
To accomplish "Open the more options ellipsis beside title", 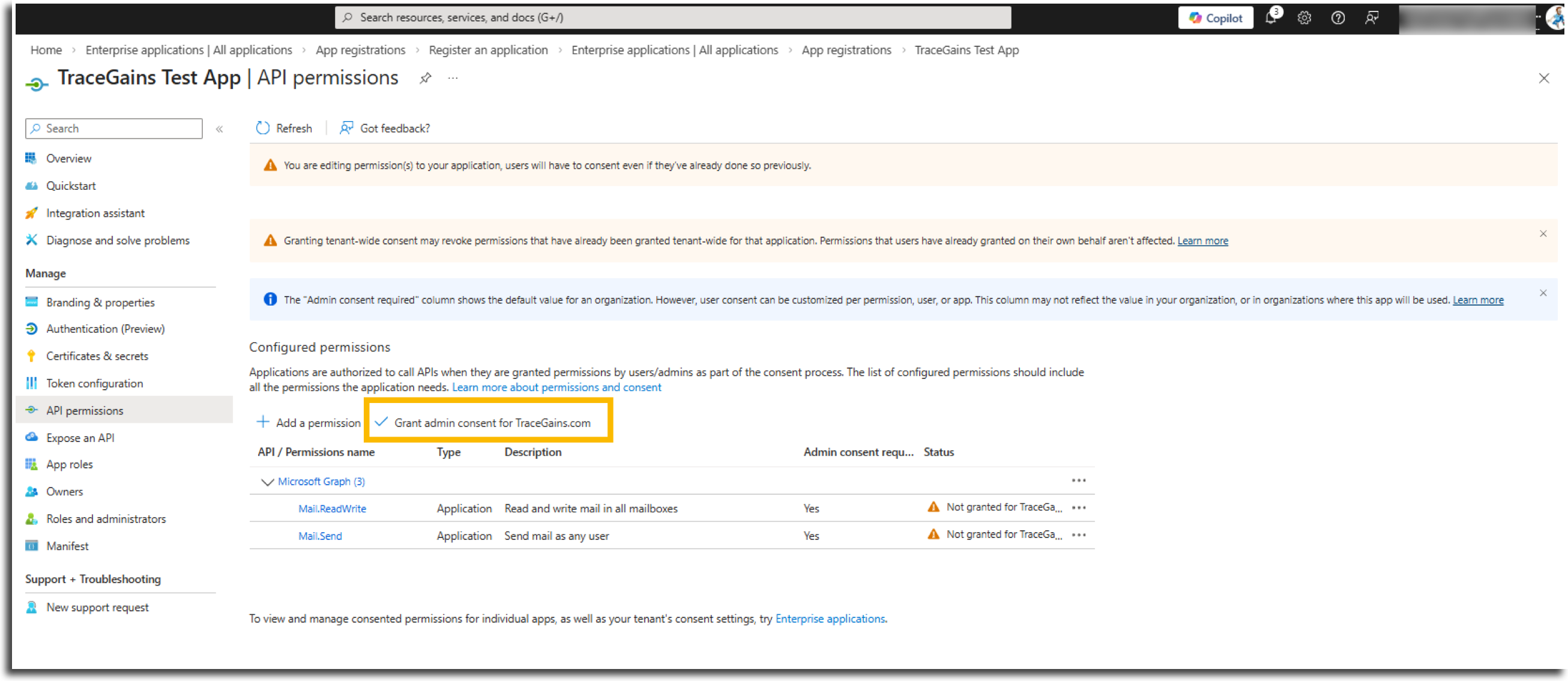I will pyautogui.click(x=452, y=78).
